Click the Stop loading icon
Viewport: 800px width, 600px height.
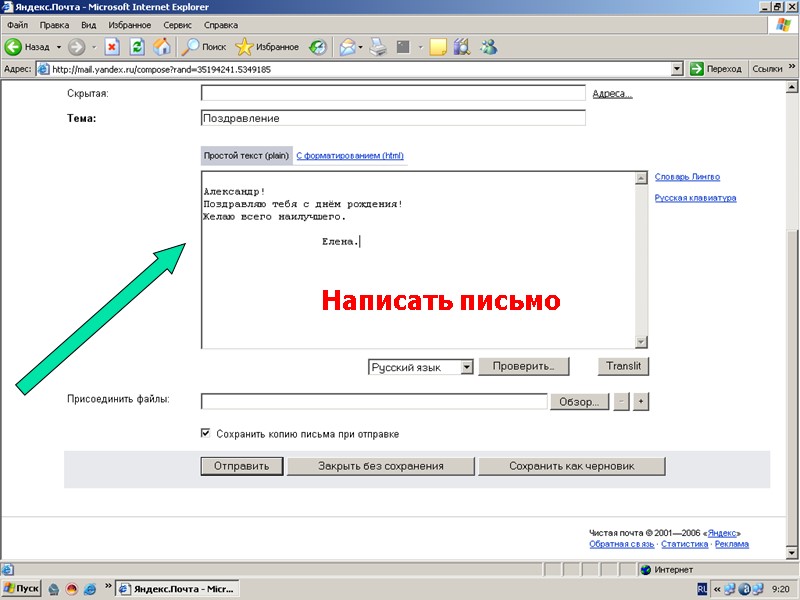pyautogui.click(x=112, y=46)
